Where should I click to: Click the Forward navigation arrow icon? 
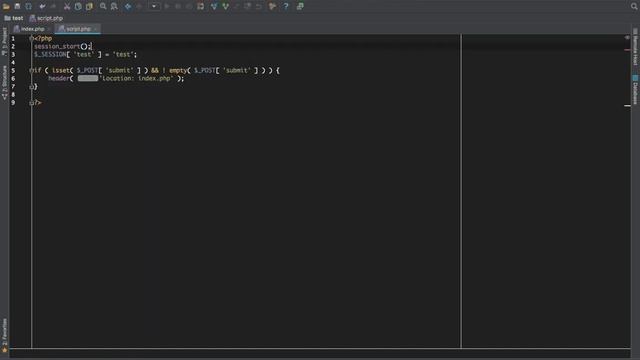pyautogui.click(x=139, y=6)
